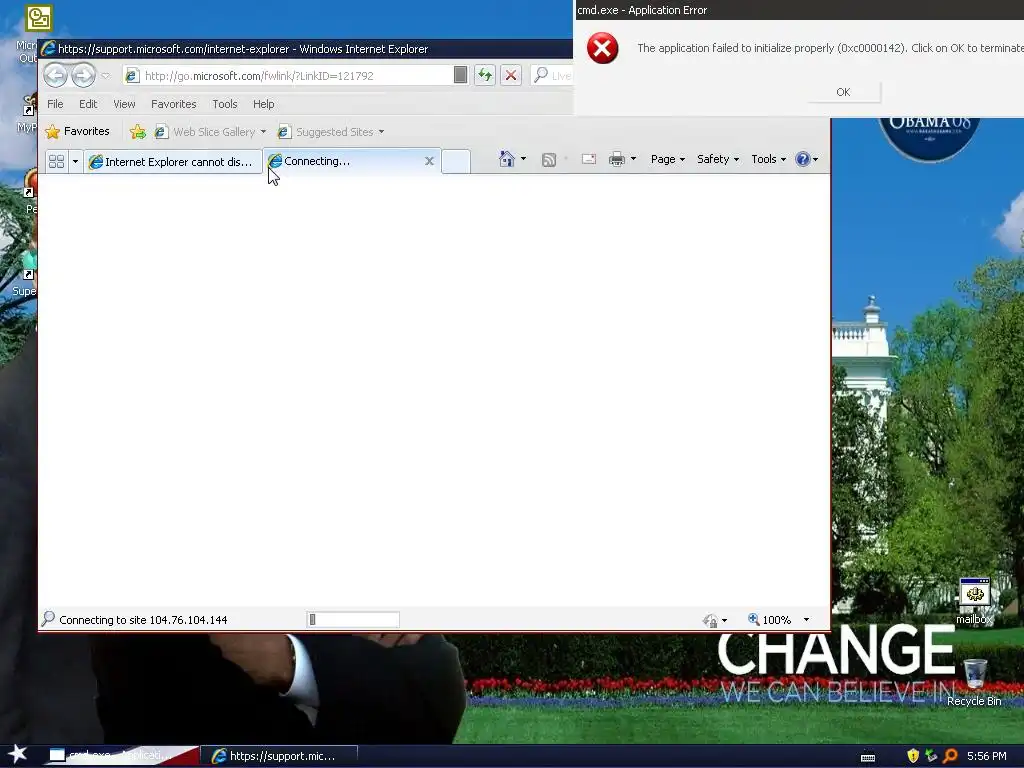Click the page loading progress bar
This screenshot has height=768, width=1024.
pos(353,620)
